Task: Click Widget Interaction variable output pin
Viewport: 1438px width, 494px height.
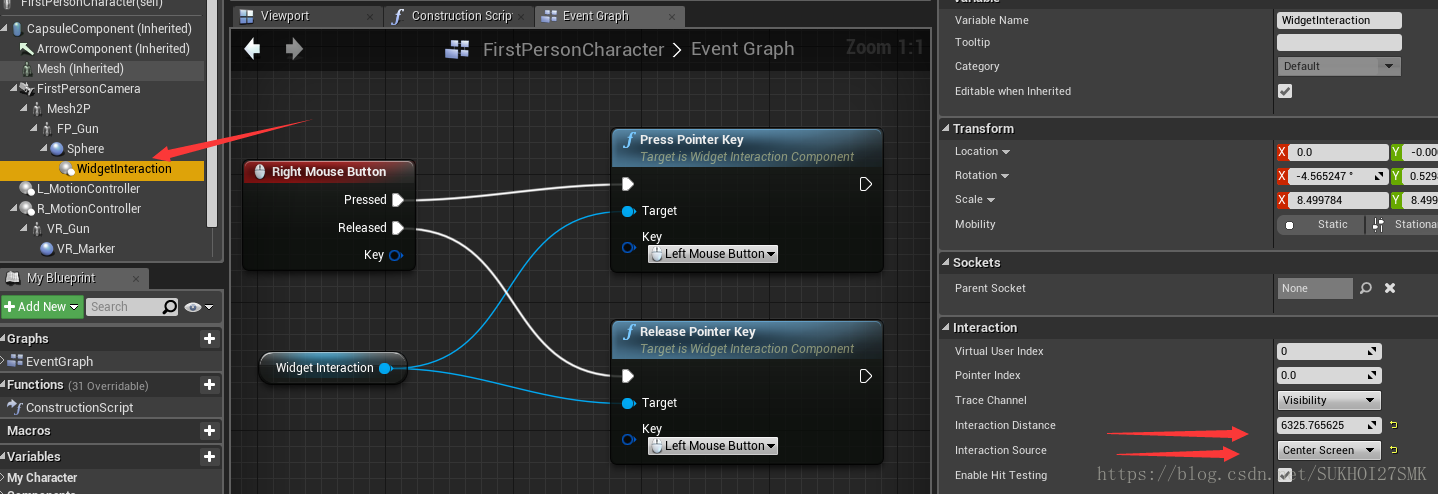Action: 385,368
